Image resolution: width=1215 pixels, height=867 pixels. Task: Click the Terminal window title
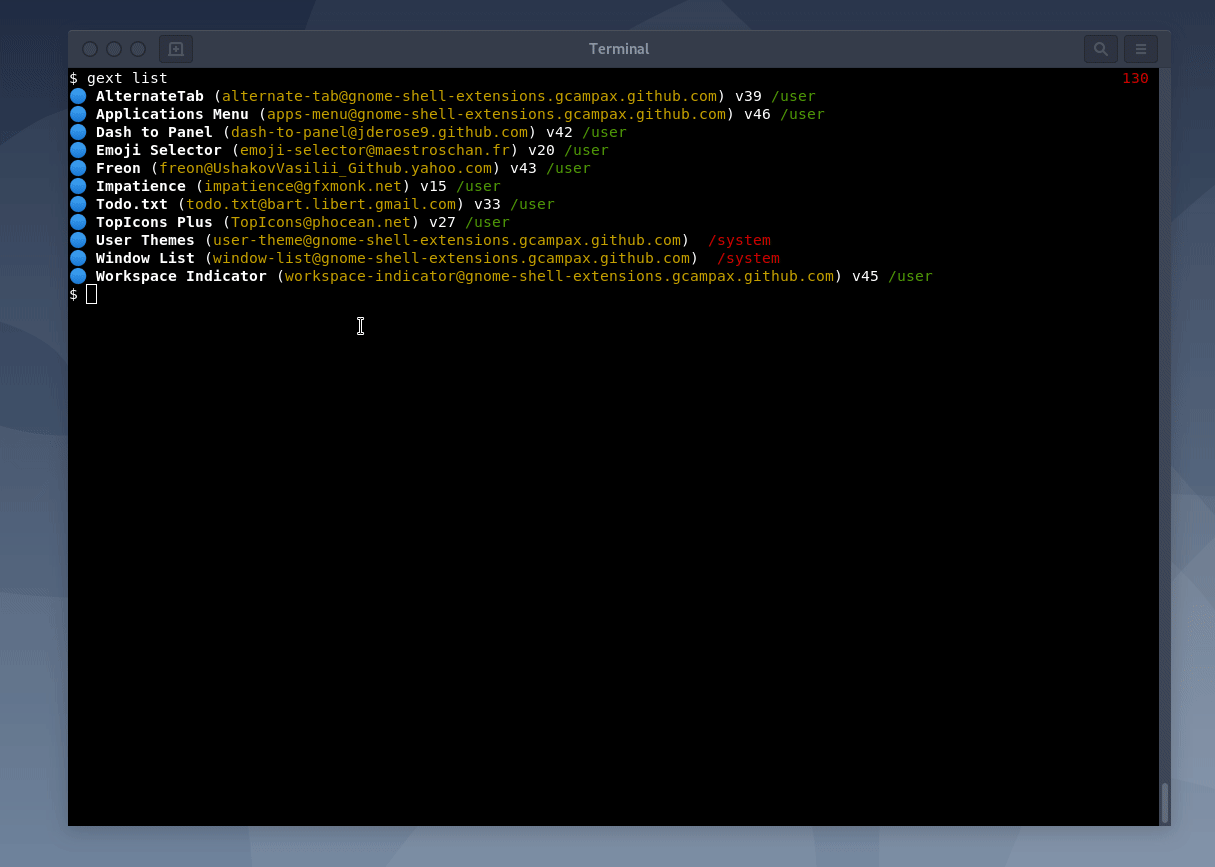coord(619,49)
